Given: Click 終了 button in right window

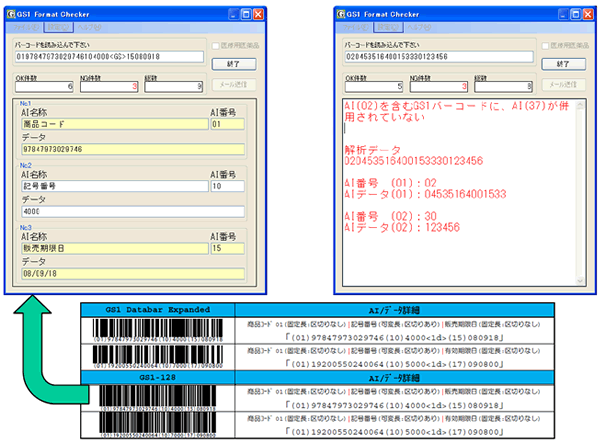Looking at the screenshot, I should click(564, 64).
